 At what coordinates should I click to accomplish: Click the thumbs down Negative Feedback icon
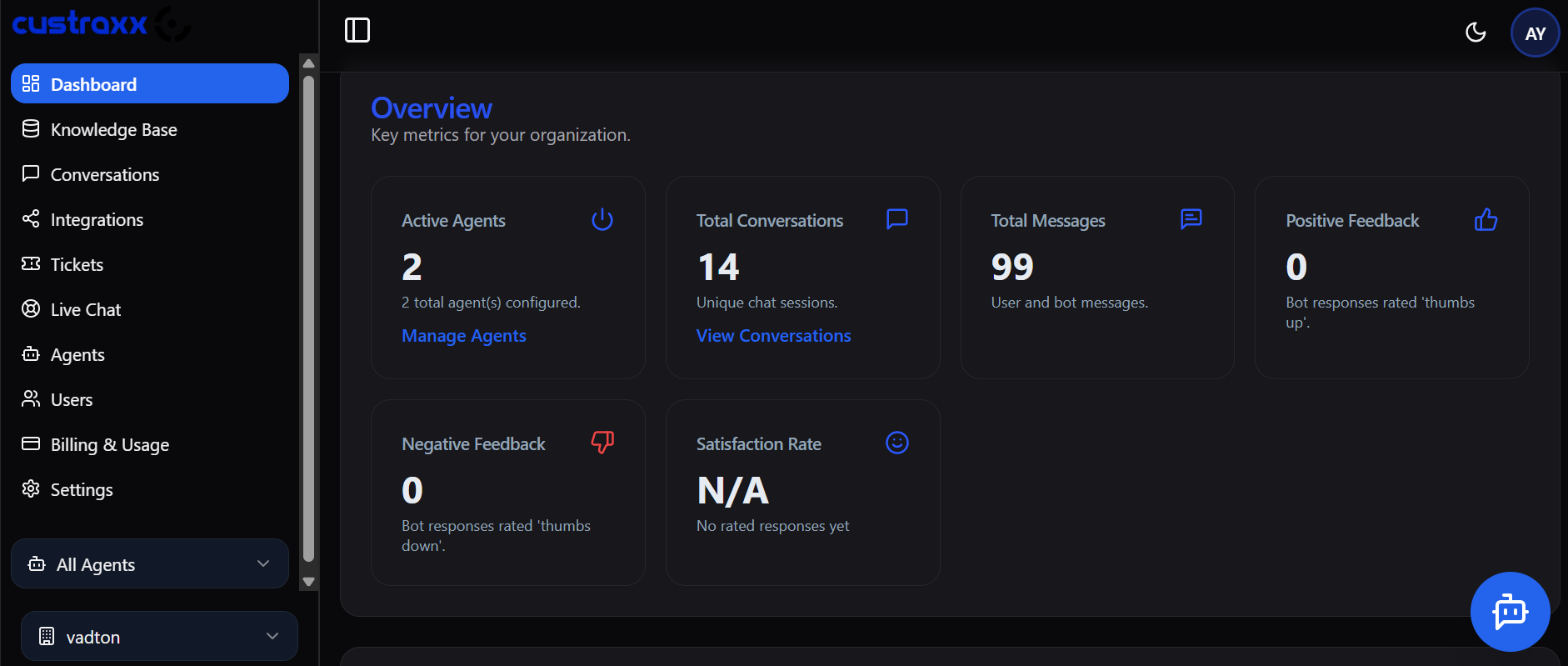pos(602,442)
